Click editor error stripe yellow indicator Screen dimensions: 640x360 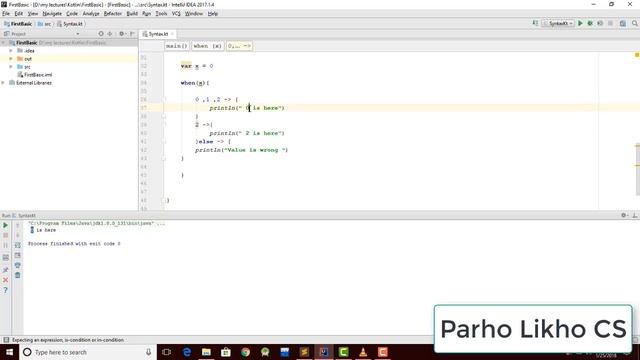click(x=637, y=55)
